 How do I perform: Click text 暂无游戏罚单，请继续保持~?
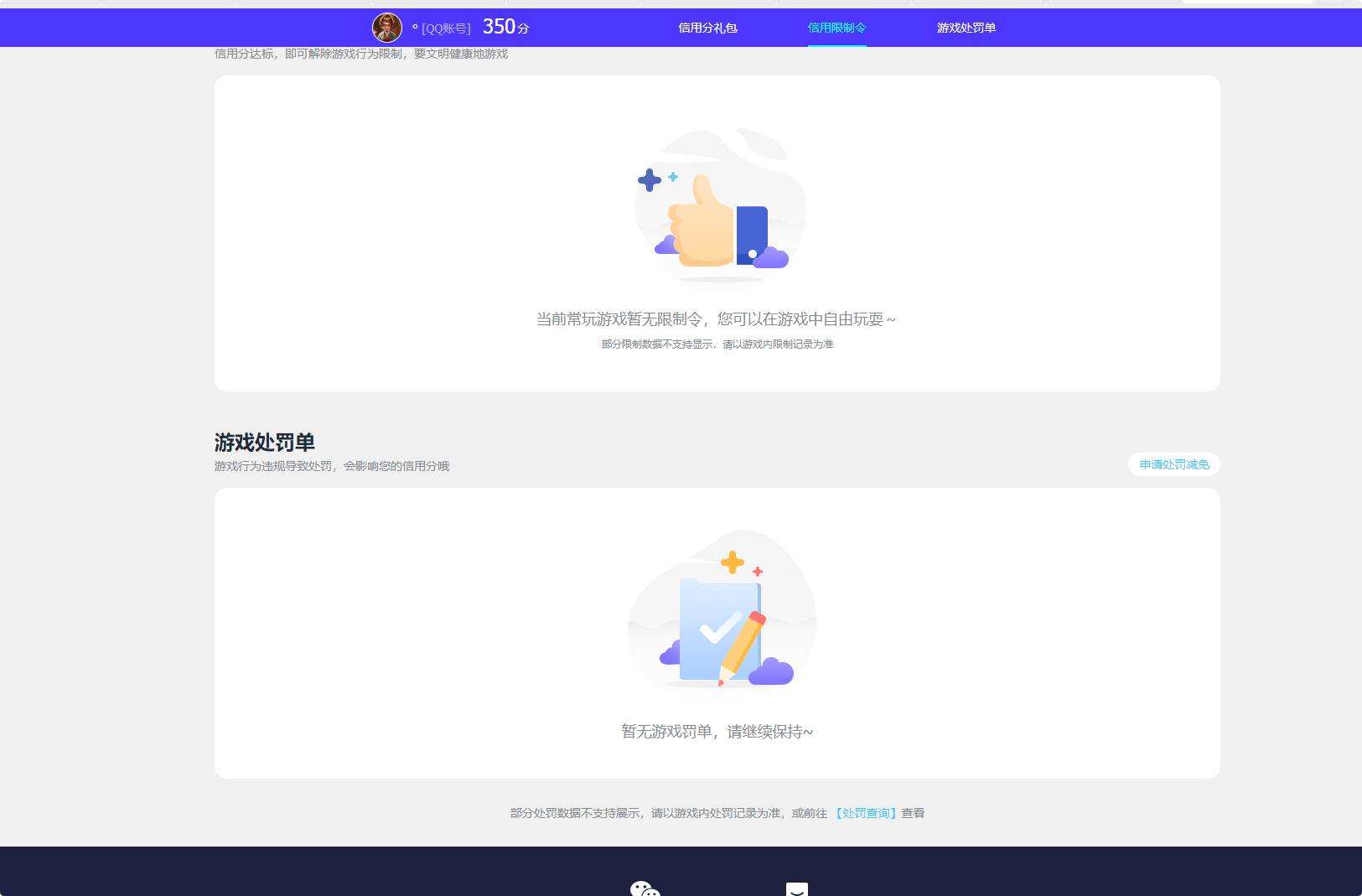tap(717, 732)
